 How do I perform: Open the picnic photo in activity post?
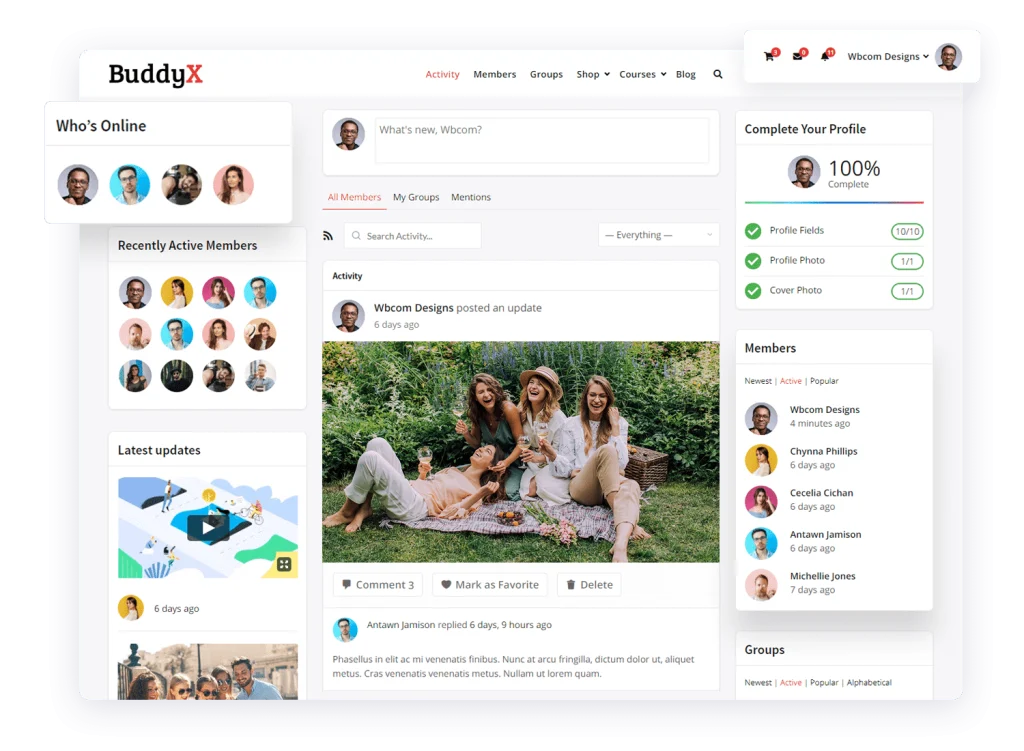coord(520,452)
